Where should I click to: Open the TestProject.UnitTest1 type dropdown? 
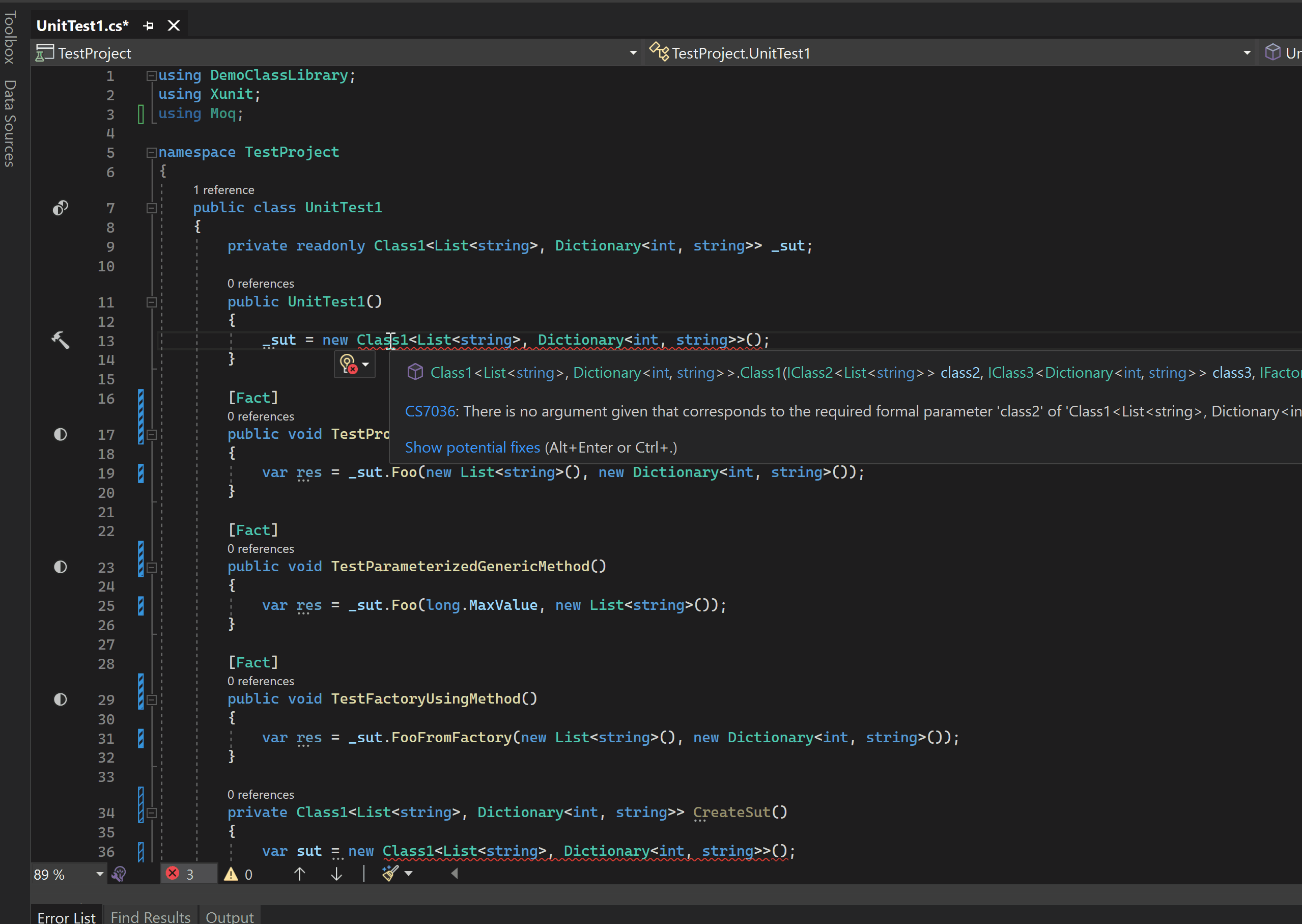[x=1247, y=53]
